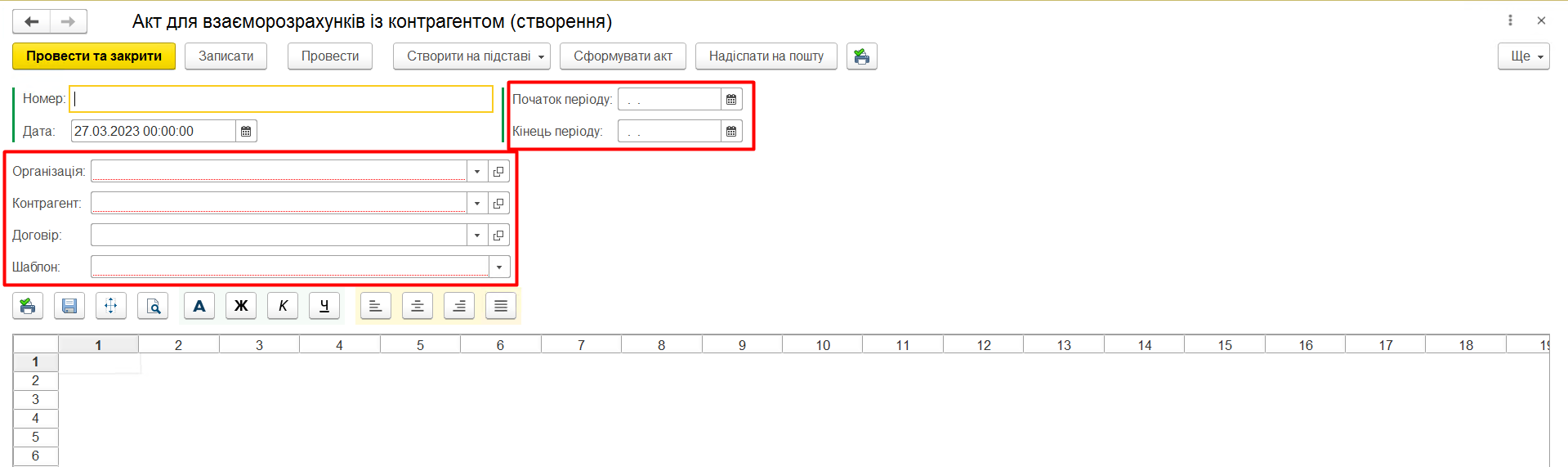This screenshot has width=1568, height=467.
Task: Open the Ще menu
Action: pos(1523,56)
